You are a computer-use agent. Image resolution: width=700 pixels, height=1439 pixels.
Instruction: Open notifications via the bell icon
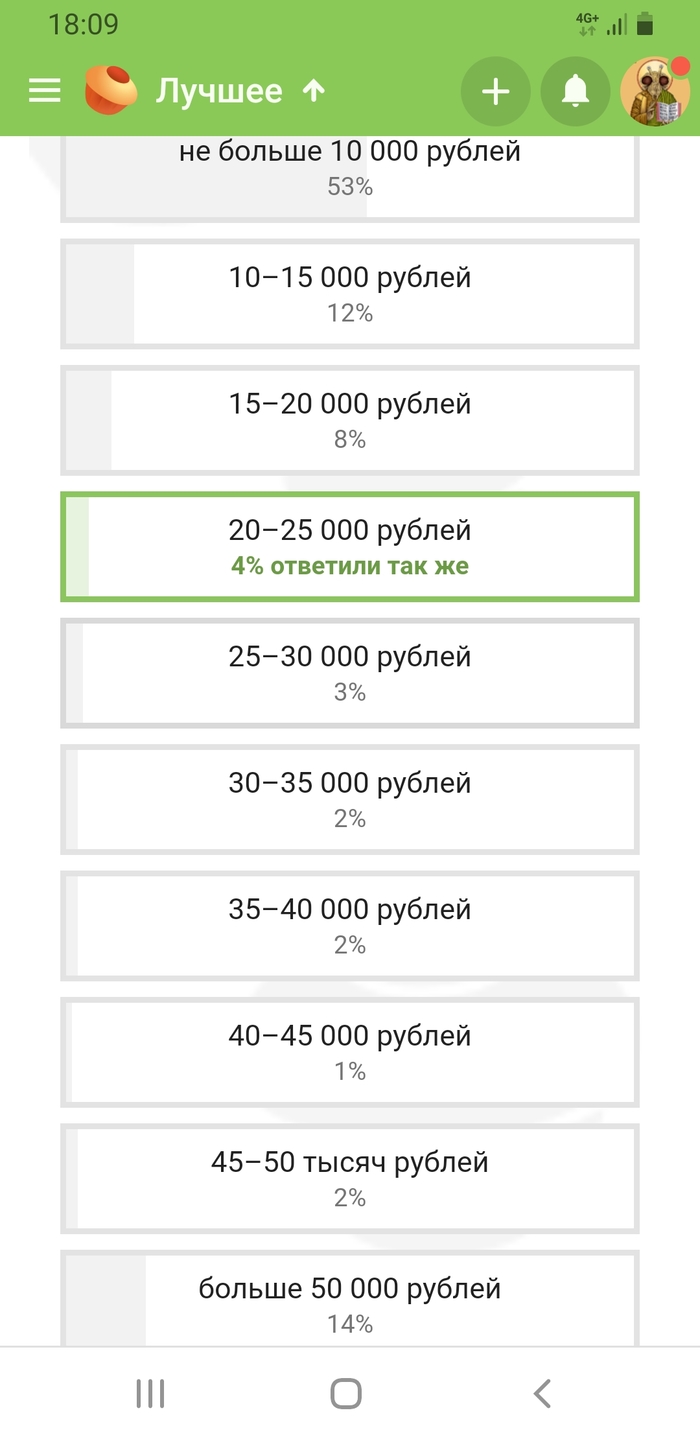coord(575,90)
